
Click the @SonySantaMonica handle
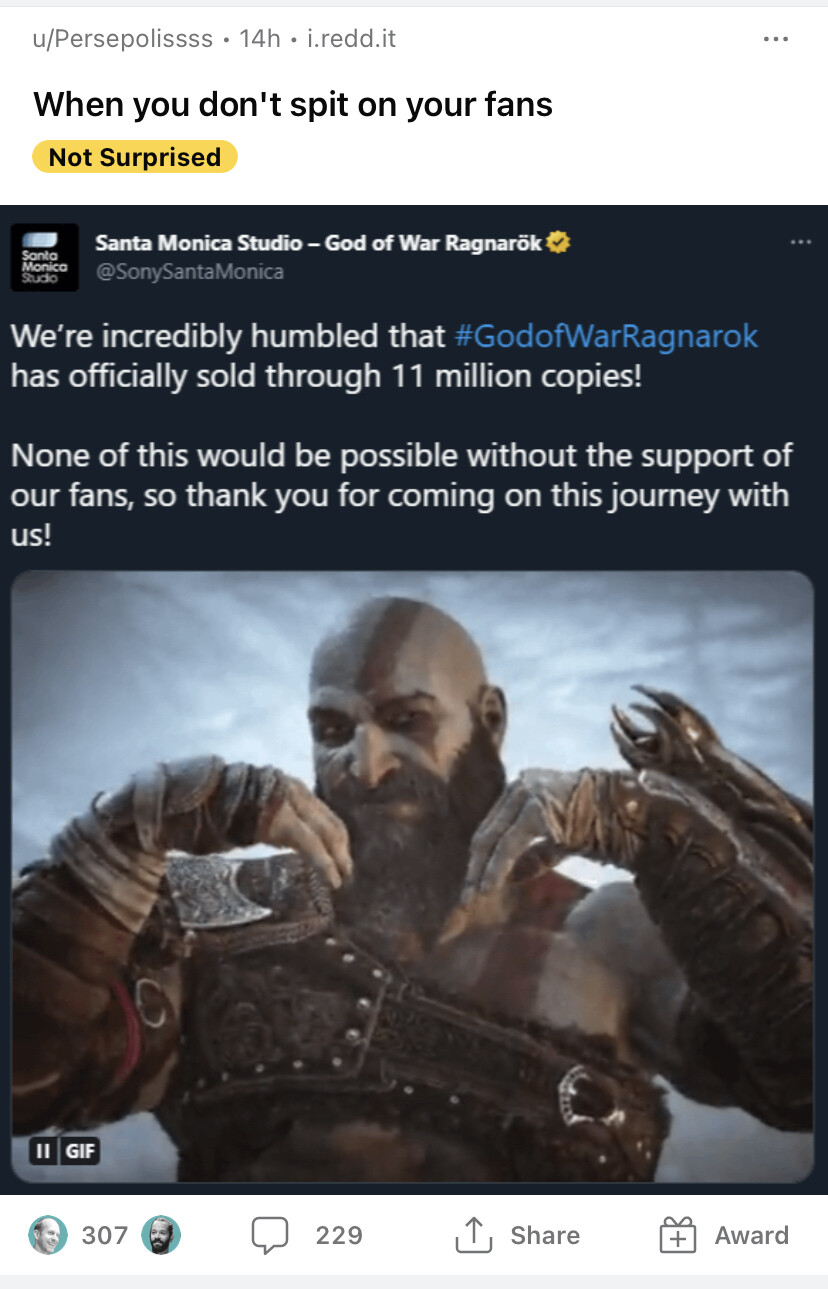tap(189, 271)
